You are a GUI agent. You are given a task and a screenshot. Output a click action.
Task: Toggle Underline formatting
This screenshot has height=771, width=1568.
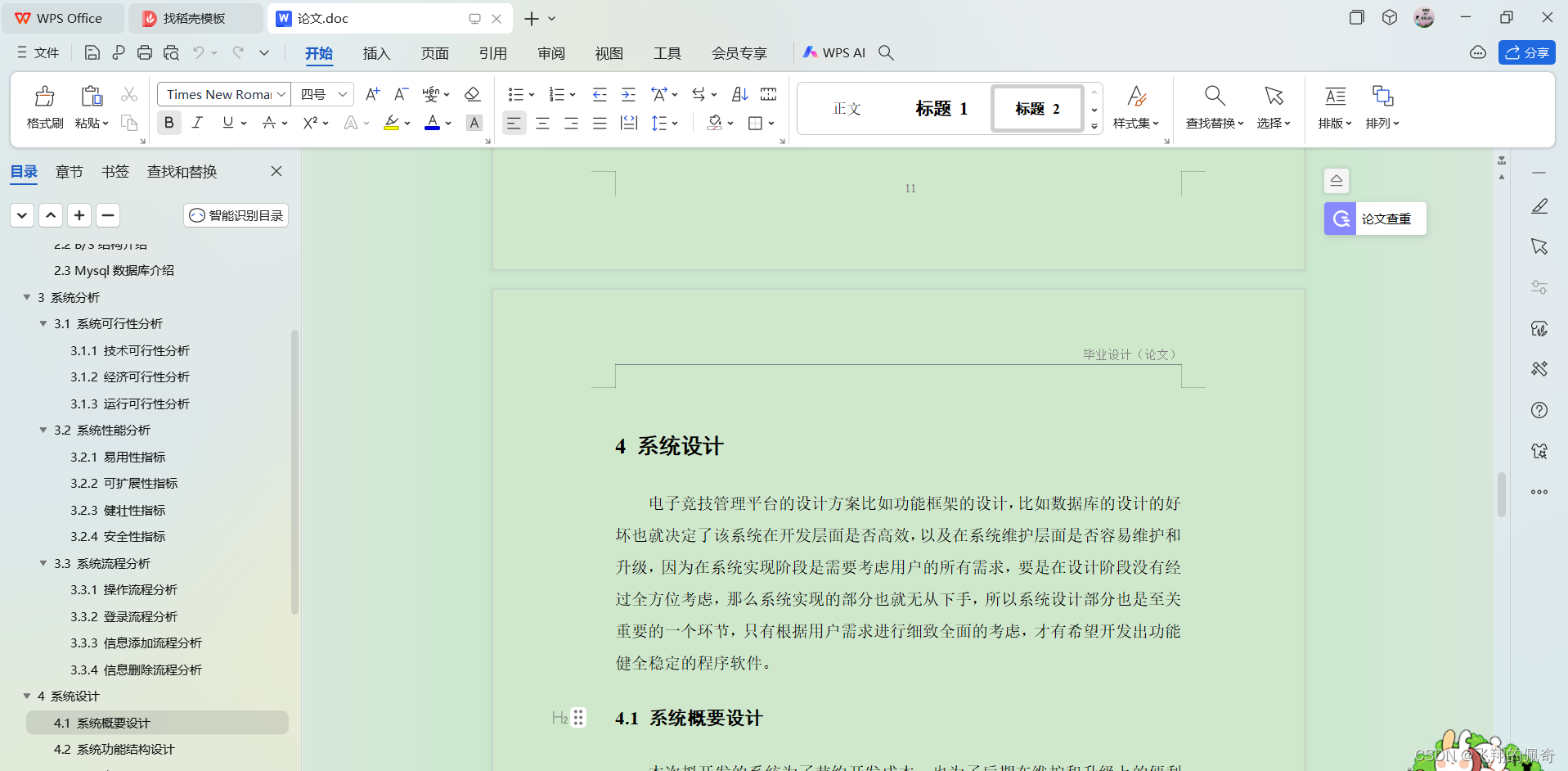pyautogui.click(x=227, y=123)
